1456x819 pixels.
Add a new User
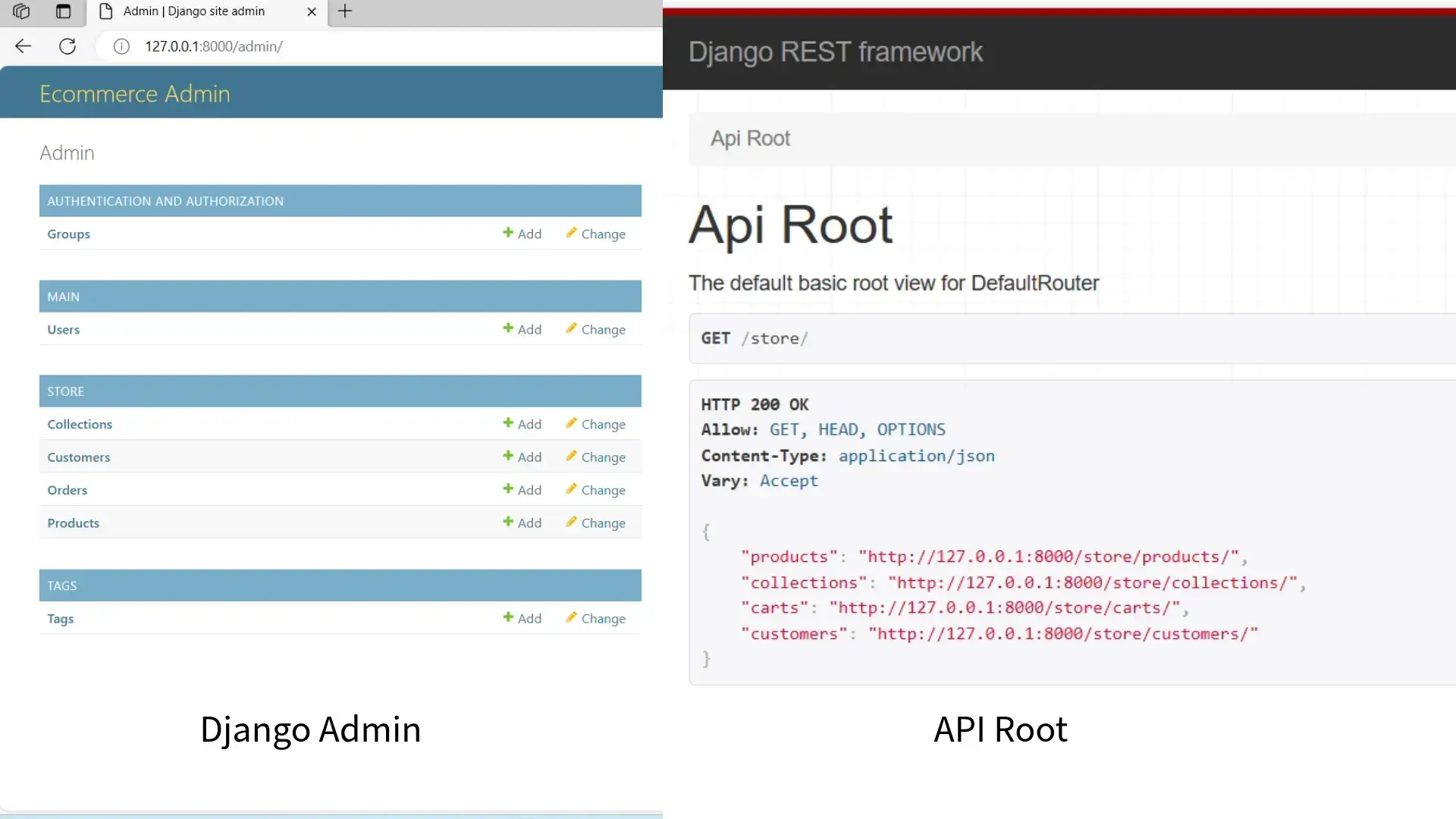click(x=522, y=330)
